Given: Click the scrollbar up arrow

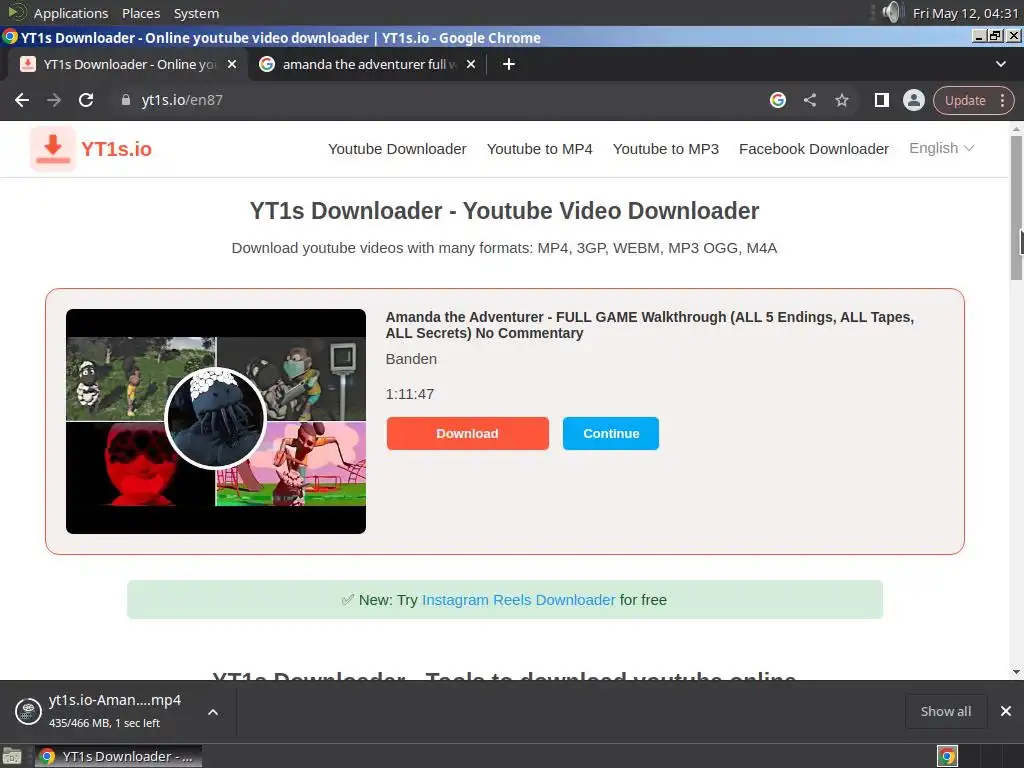Looking at the screenshot, I should pos(1016,128).
